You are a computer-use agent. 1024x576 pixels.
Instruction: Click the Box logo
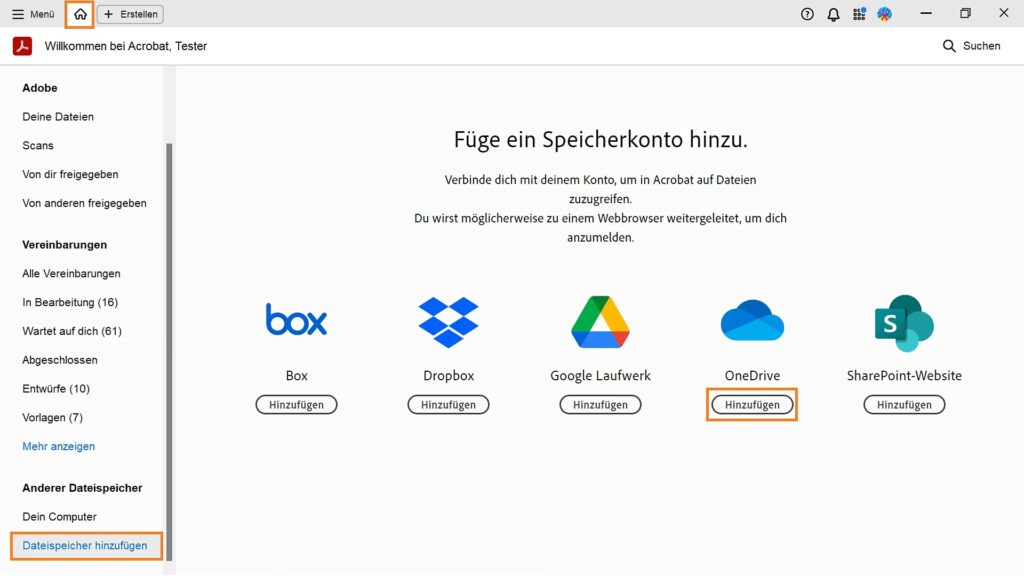click(296, 320)
